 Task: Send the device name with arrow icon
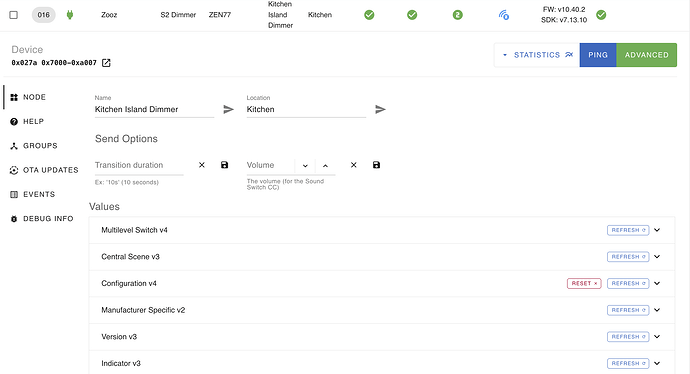pyautogui.click(x=228, y=110)
